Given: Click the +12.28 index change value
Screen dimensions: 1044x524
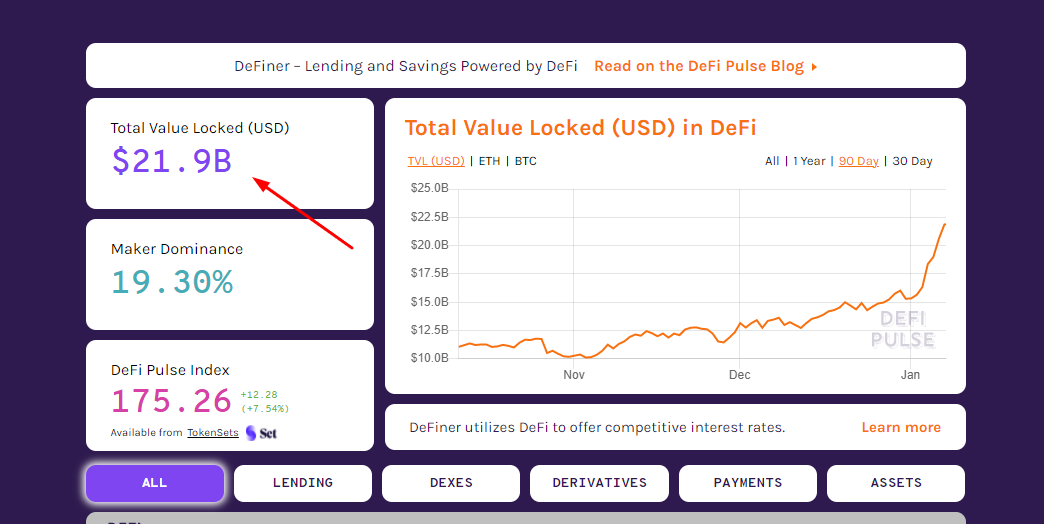Looking at the screenshot, I should pos(259,395).
